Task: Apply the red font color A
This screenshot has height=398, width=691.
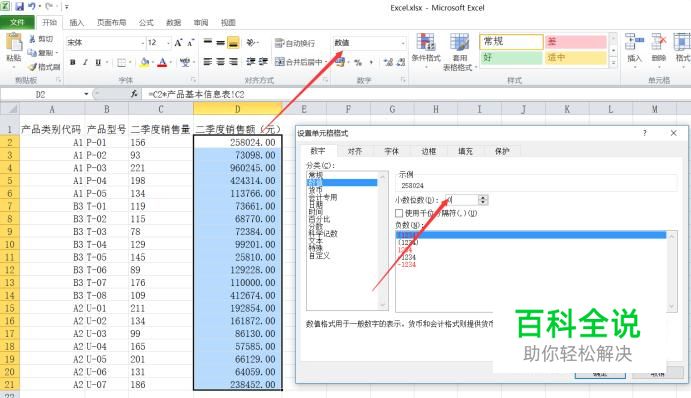Action: pos(162,63)
